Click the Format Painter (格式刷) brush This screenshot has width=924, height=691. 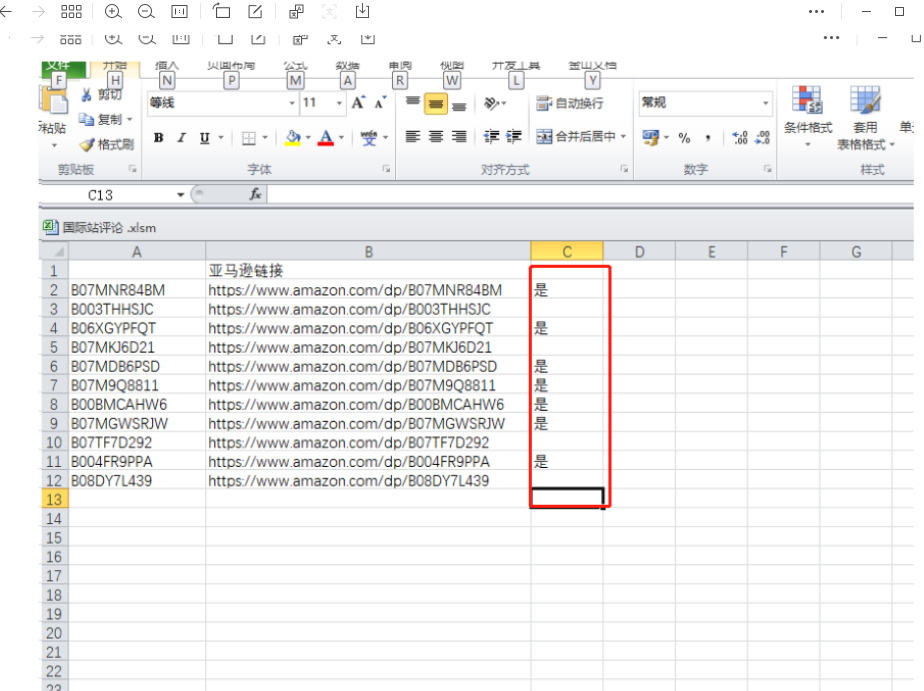point(88,144)
